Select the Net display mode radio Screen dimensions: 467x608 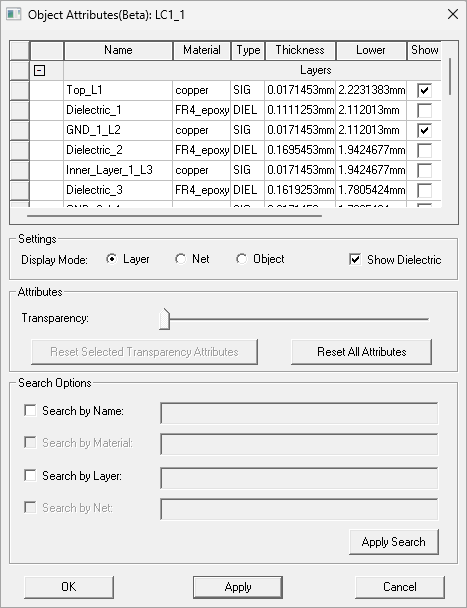coord(180,259)
